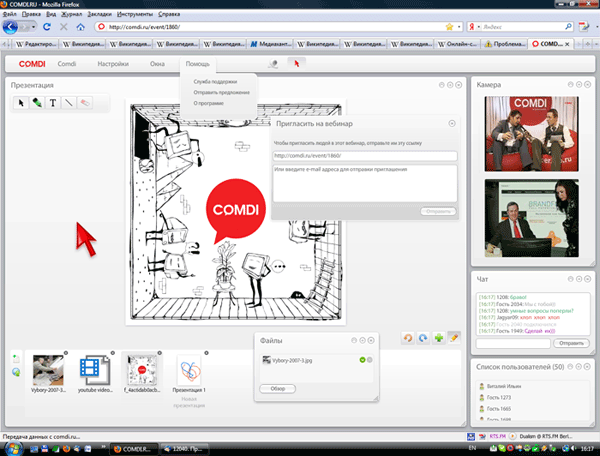
Task: Click the blue redo arrow below slide
Action: point(423,338)
